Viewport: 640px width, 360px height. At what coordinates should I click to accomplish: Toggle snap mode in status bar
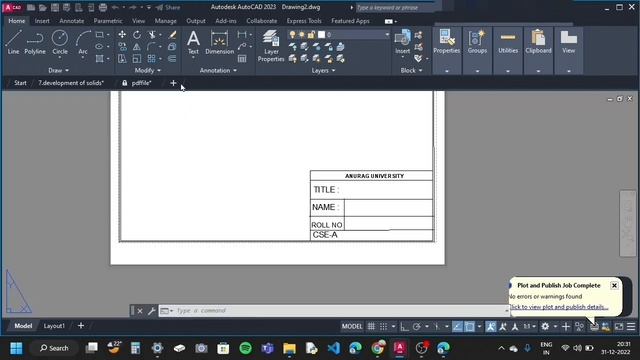(383, 327)
